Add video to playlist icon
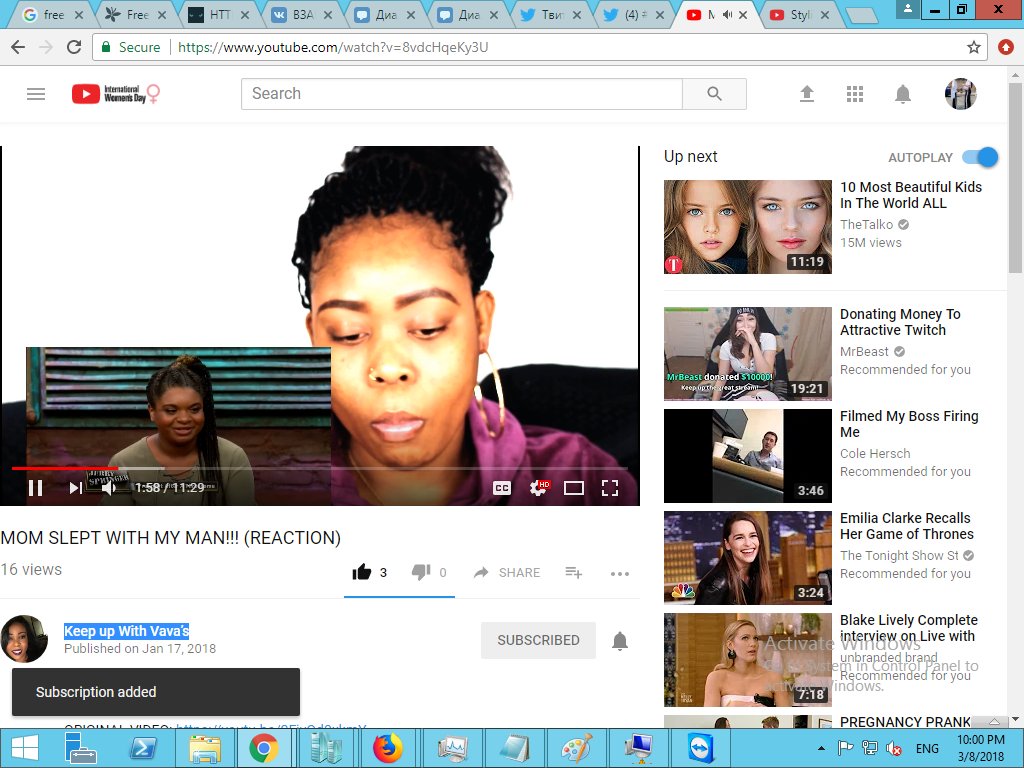 click(573, 573)
